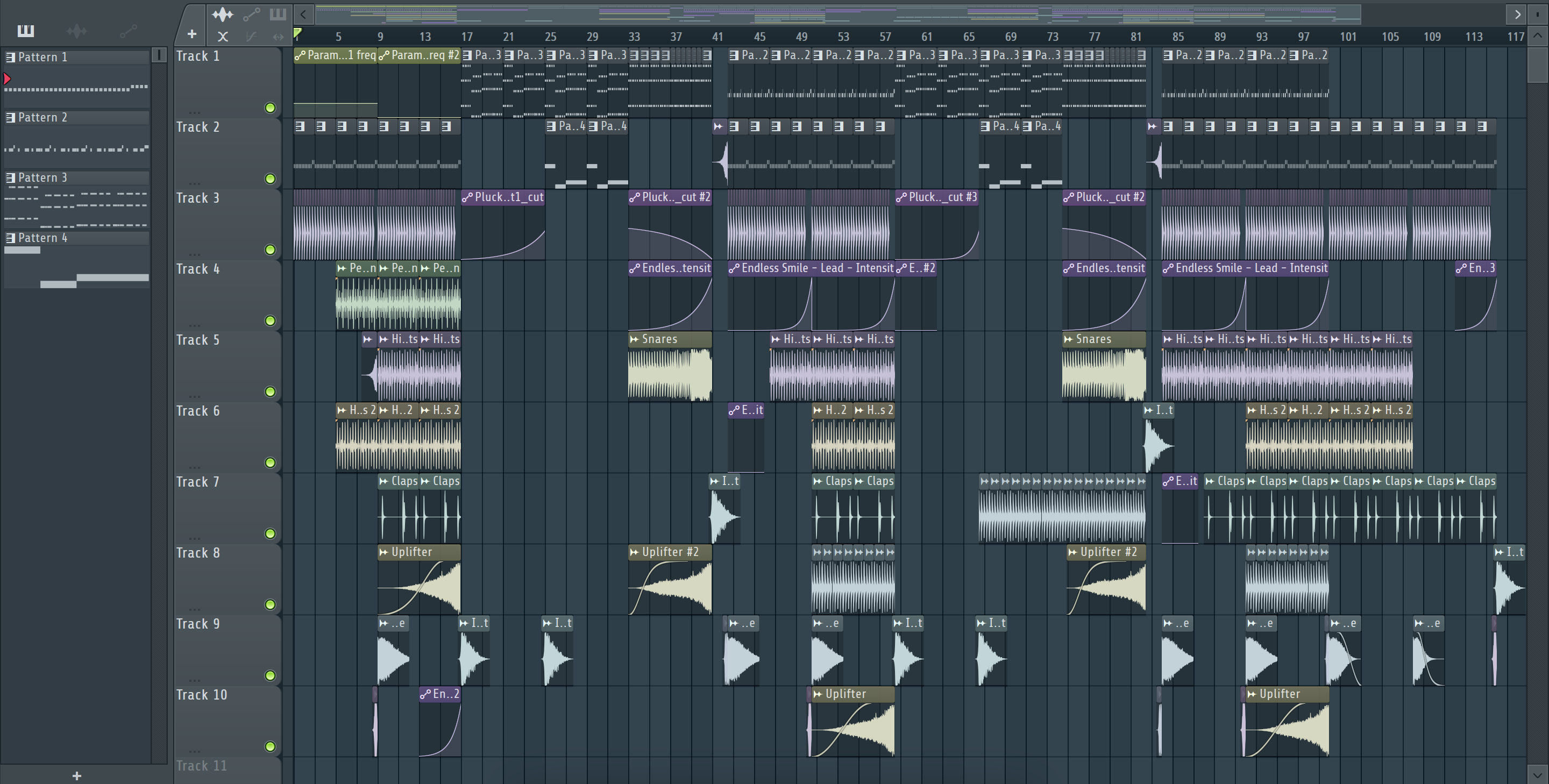Show audio clips in the picker panel
The width and height of the screenshot is (1549, 784).
[x=76, y=31]
